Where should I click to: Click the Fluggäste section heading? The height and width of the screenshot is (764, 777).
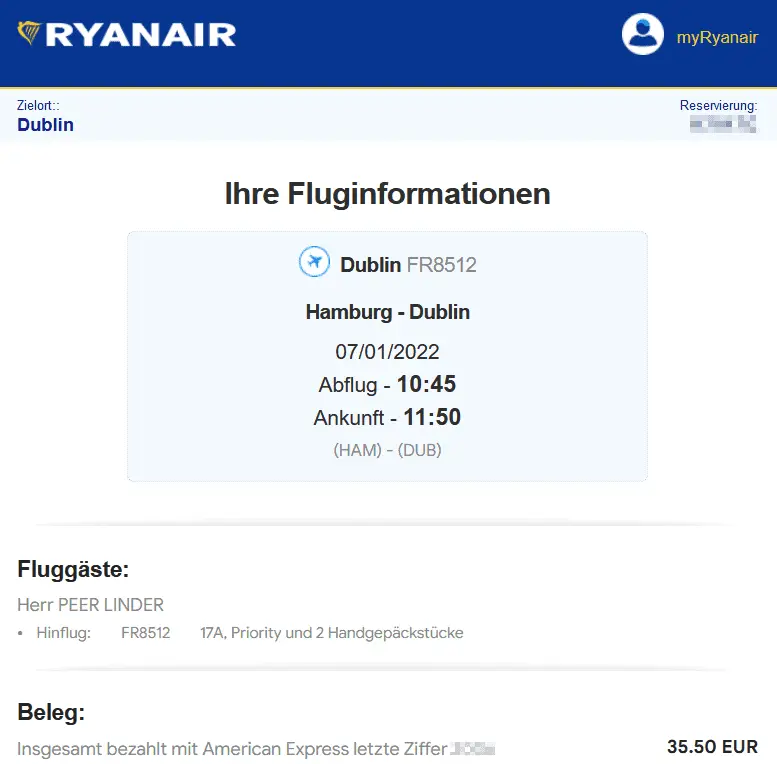pyautogui.click(x=73, y=570)
